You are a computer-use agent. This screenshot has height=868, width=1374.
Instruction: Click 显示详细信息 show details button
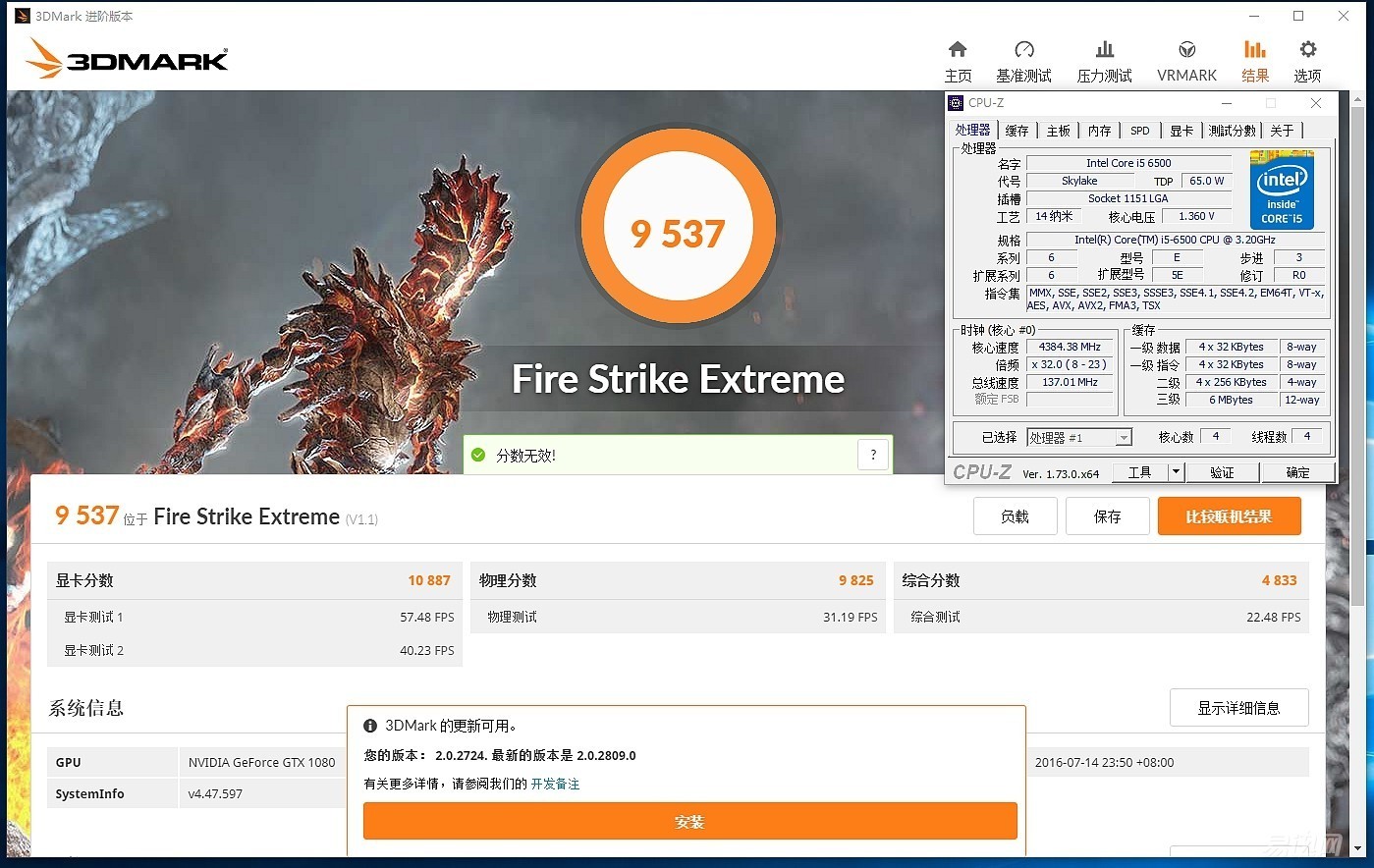coord(1238,708)
